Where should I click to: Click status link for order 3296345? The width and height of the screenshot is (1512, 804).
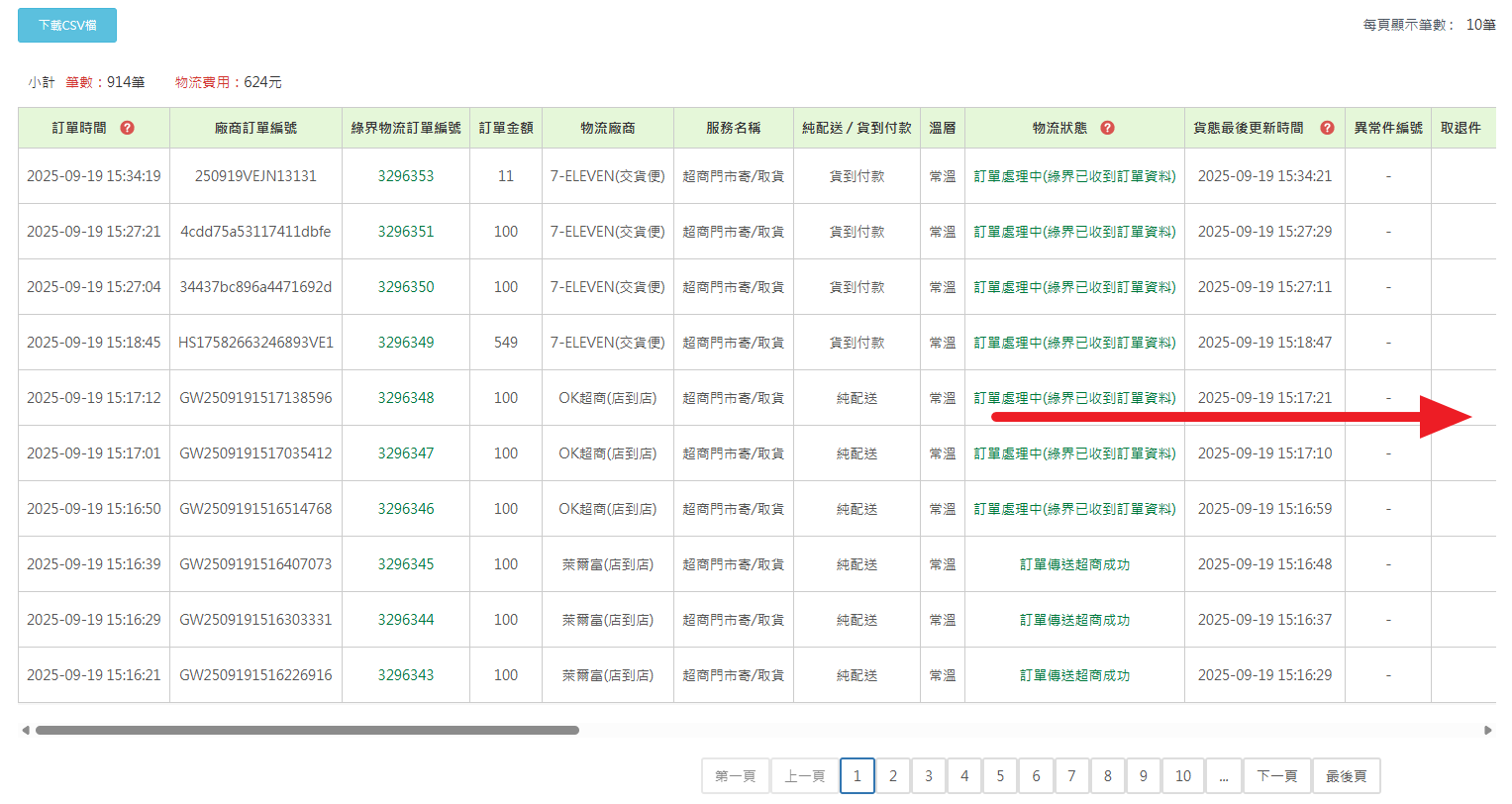pos(1074,564)
